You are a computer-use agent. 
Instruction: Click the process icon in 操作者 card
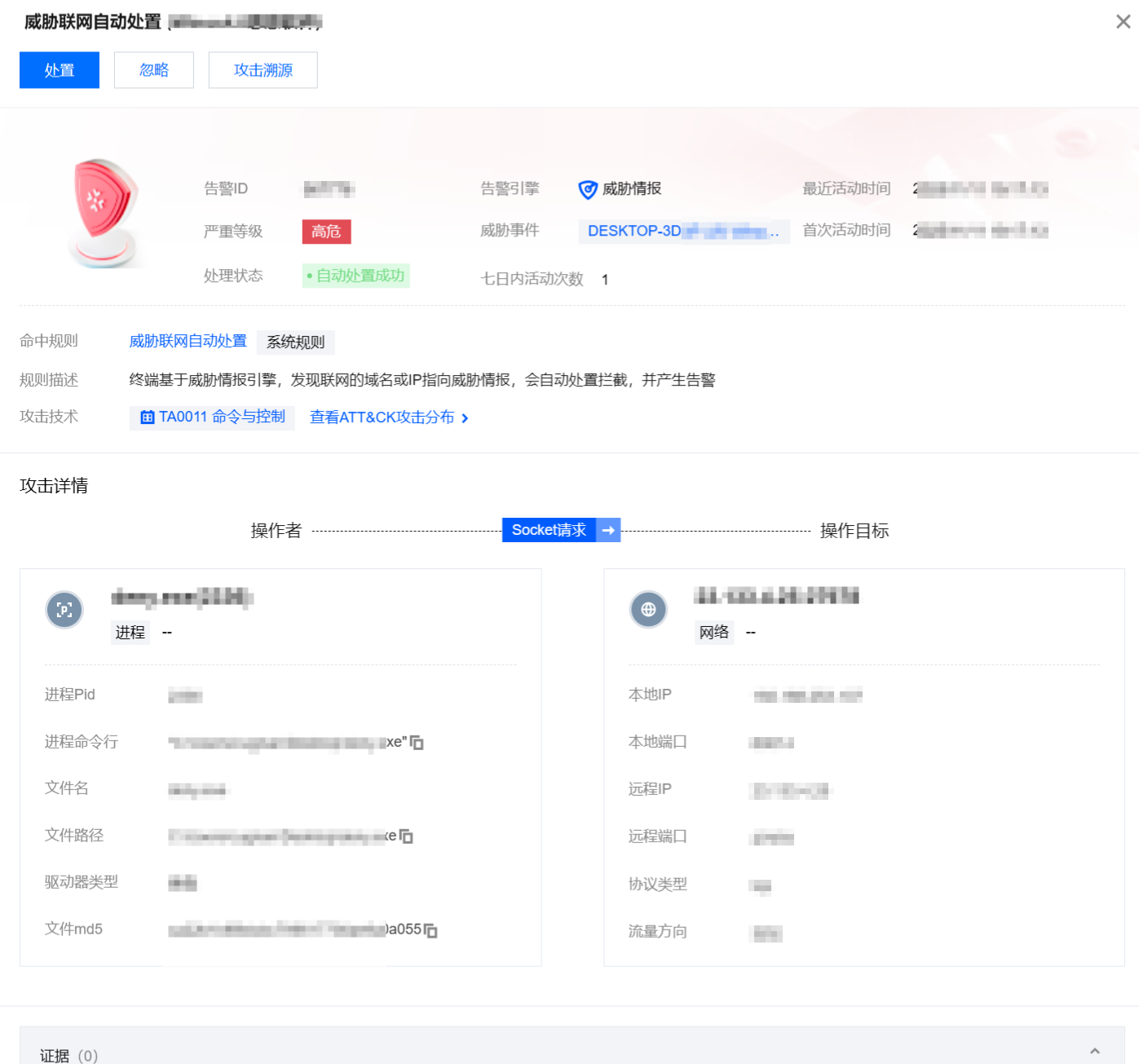point(64,610)
